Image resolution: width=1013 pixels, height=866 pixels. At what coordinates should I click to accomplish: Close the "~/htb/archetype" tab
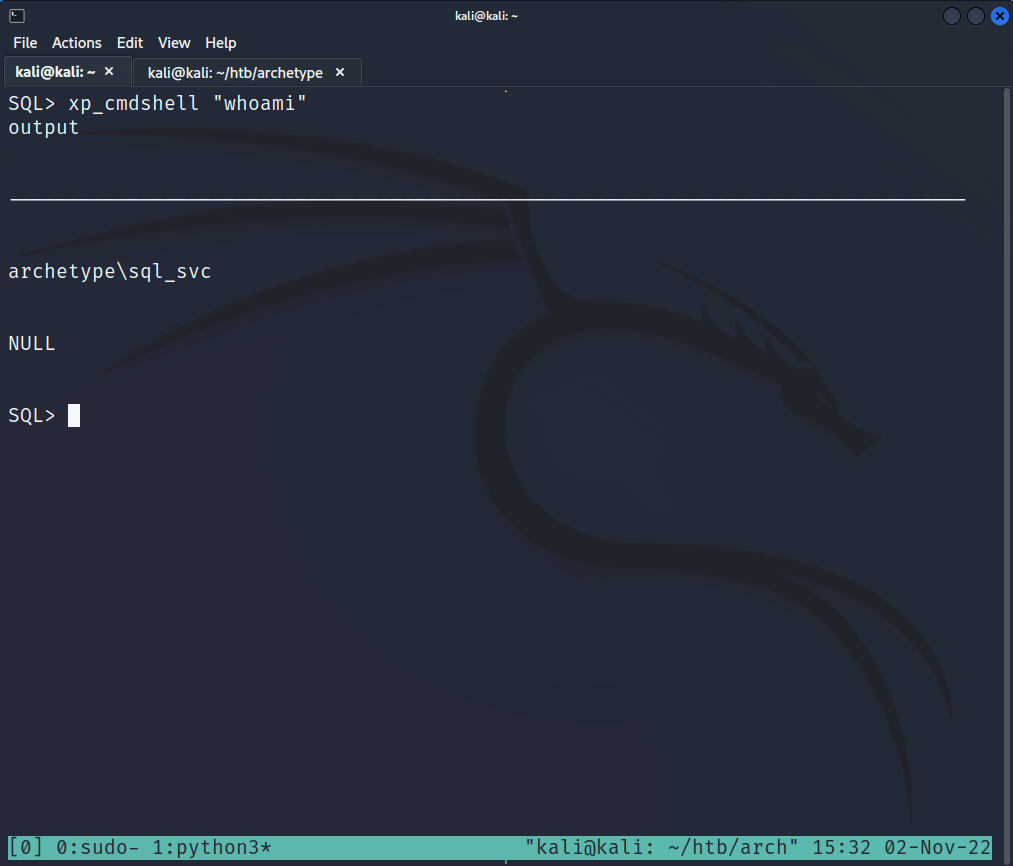click(x=340, y=73)
